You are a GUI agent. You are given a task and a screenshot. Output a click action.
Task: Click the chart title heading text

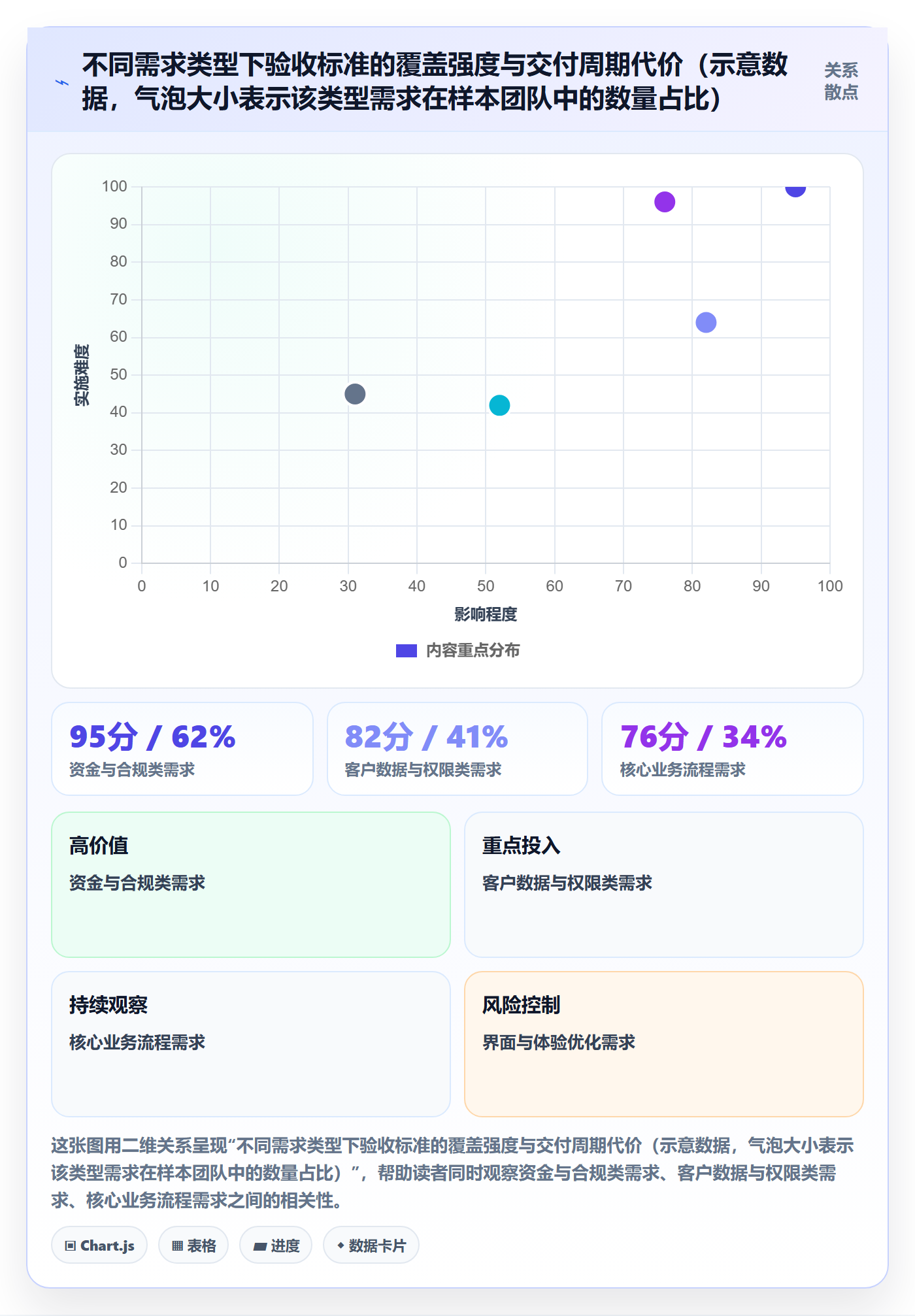pos(435,82)
